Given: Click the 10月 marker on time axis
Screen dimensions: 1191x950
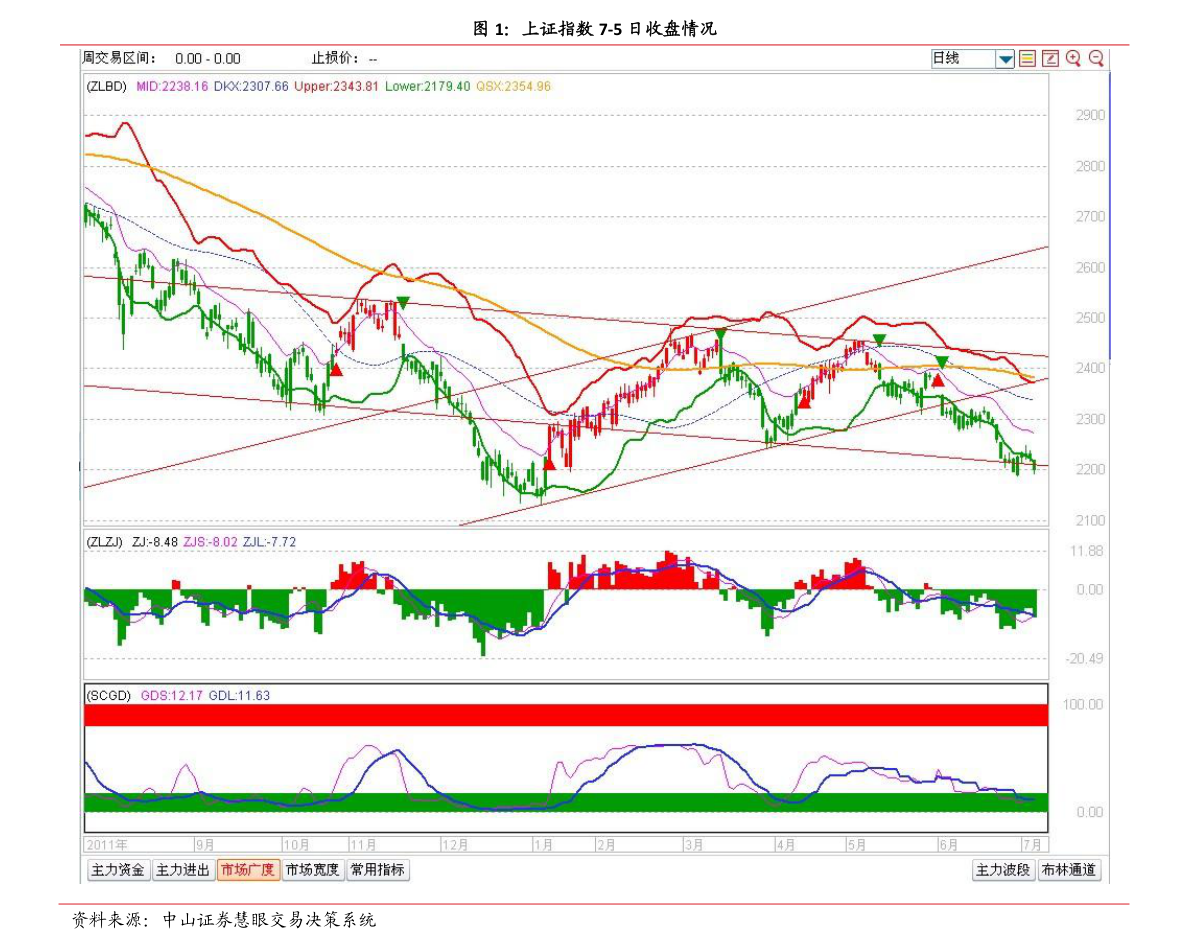Looking at the screenshot, I should (x=296, y=844).
